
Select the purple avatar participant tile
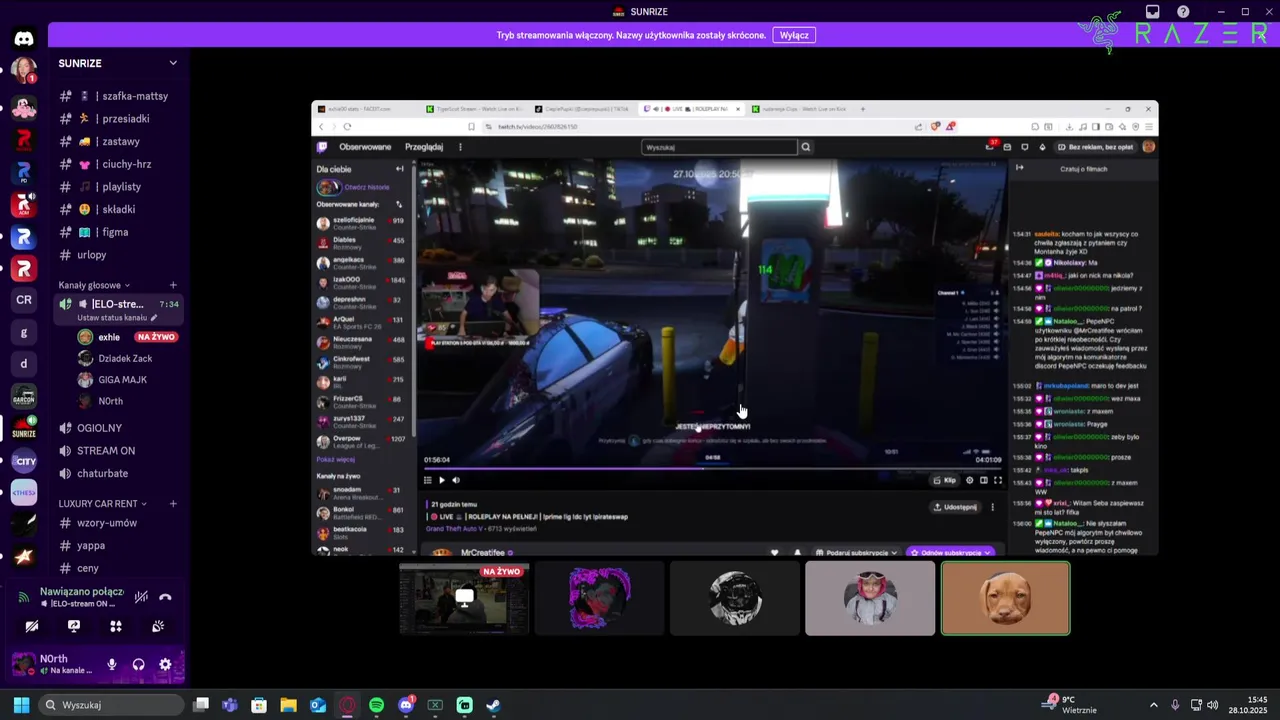(x=600, y=598)
